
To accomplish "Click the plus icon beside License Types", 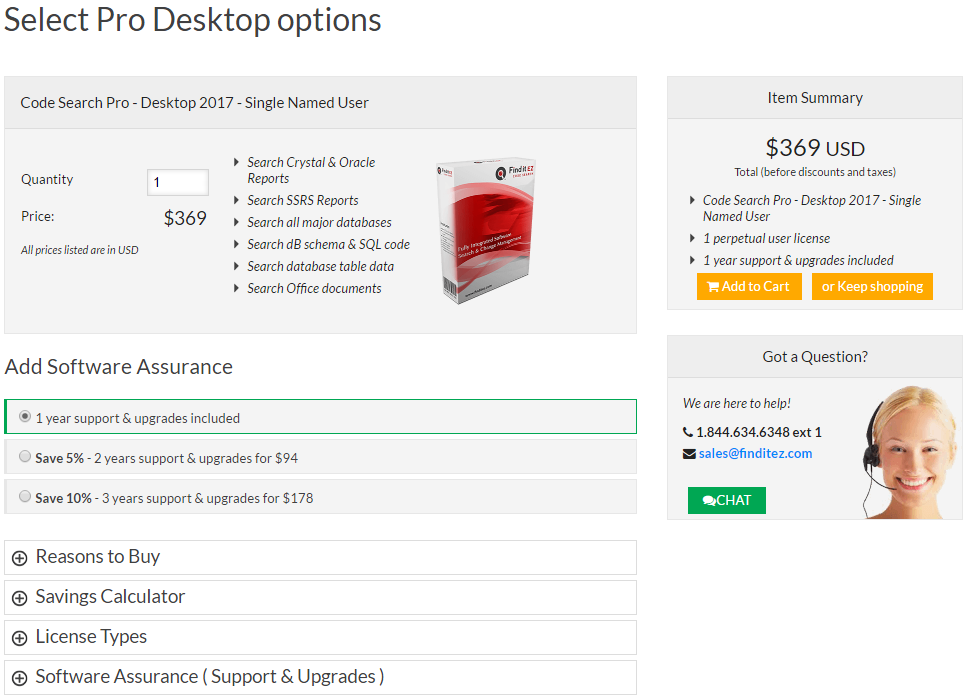I will pos(19,638).
